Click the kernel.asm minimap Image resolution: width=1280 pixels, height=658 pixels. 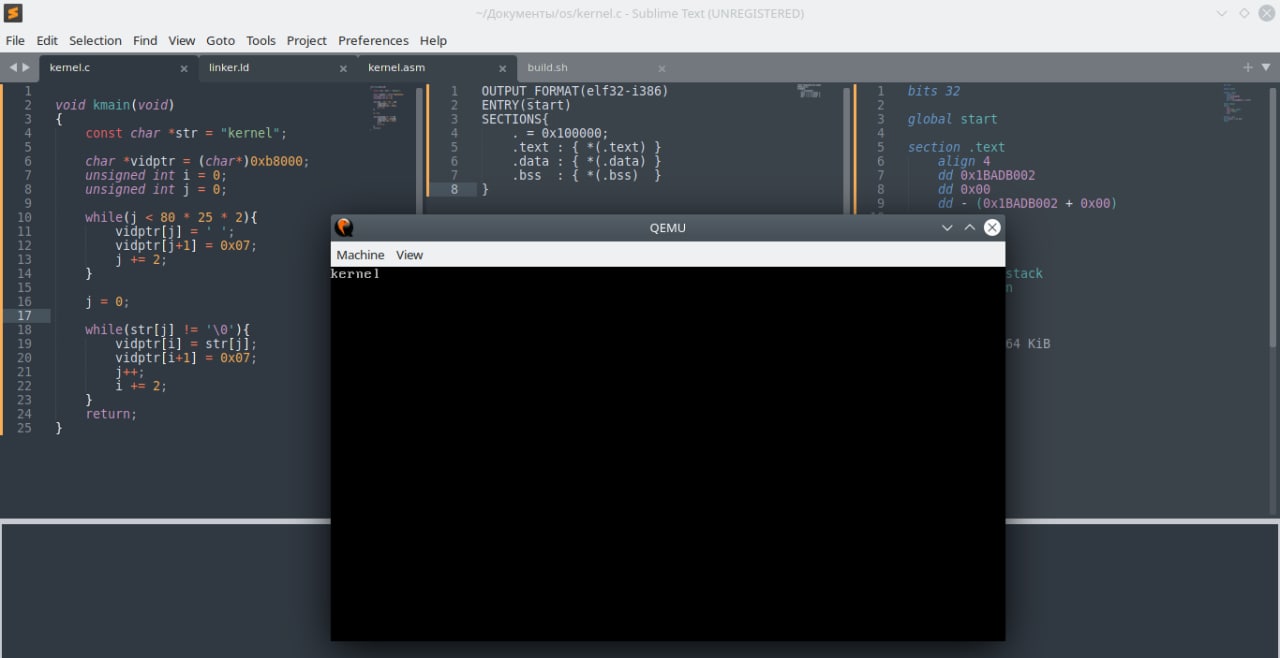[1238, 102]
